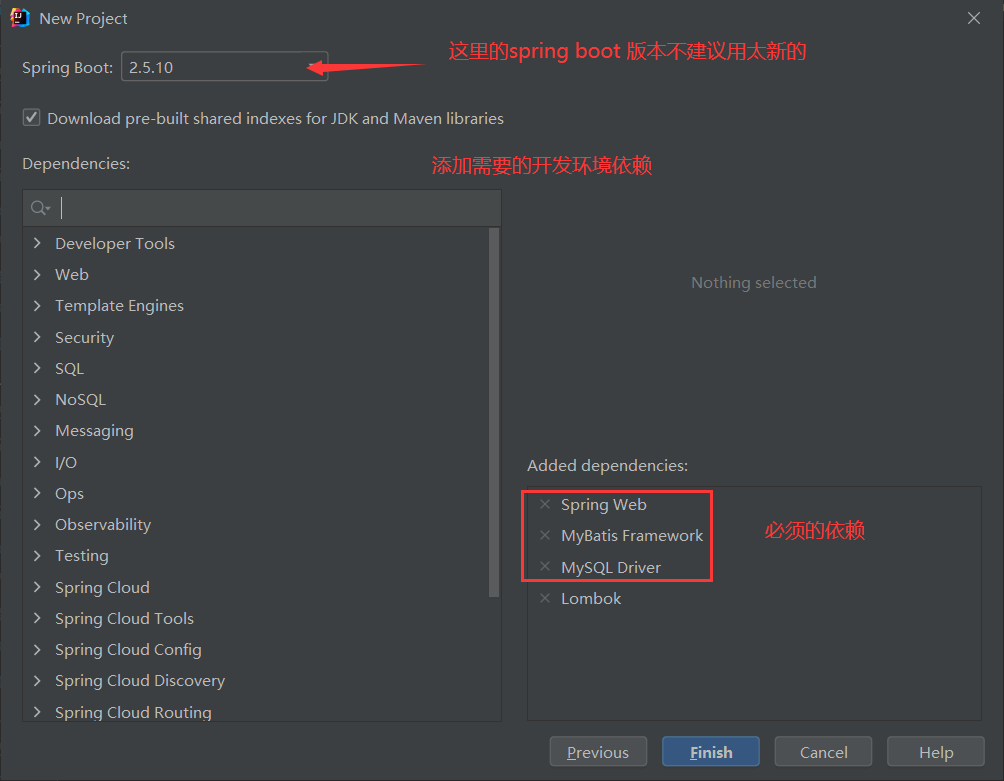Screen dimensions: 1004x781
Task: Click the Cancel button
Action: (823, 752)
